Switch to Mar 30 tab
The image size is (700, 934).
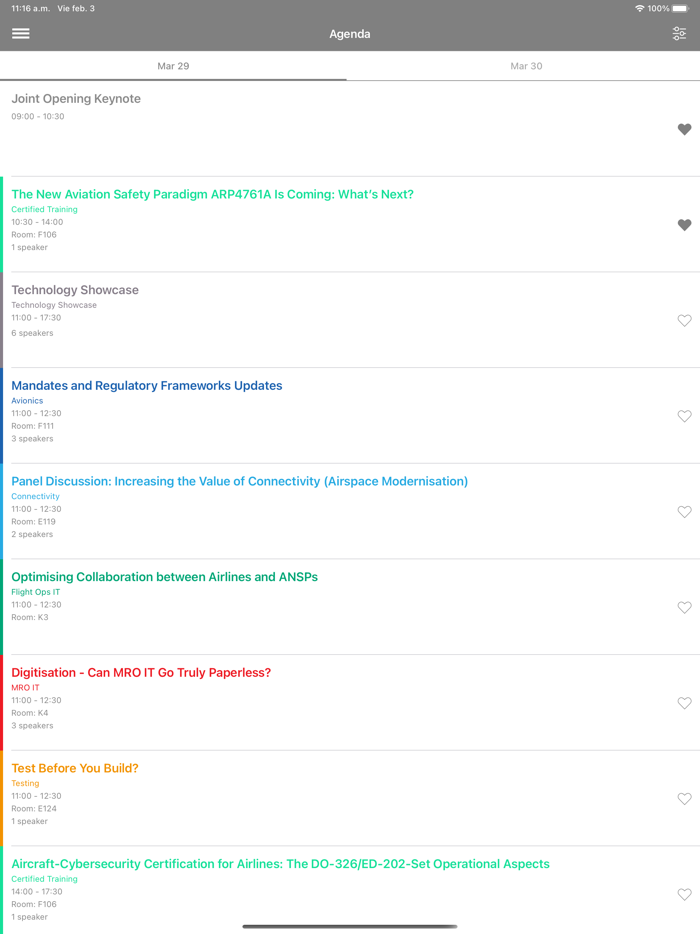(x=526, y=66)
